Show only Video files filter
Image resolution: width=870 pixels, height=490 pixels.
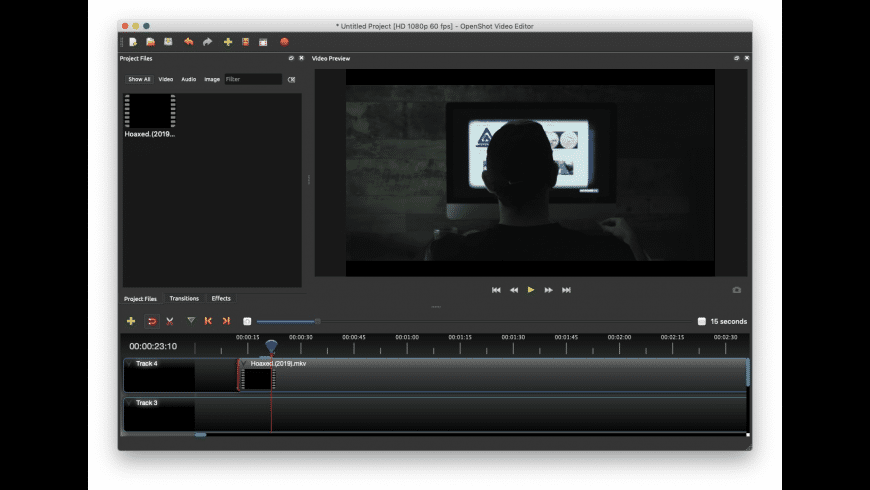point(166,79)
